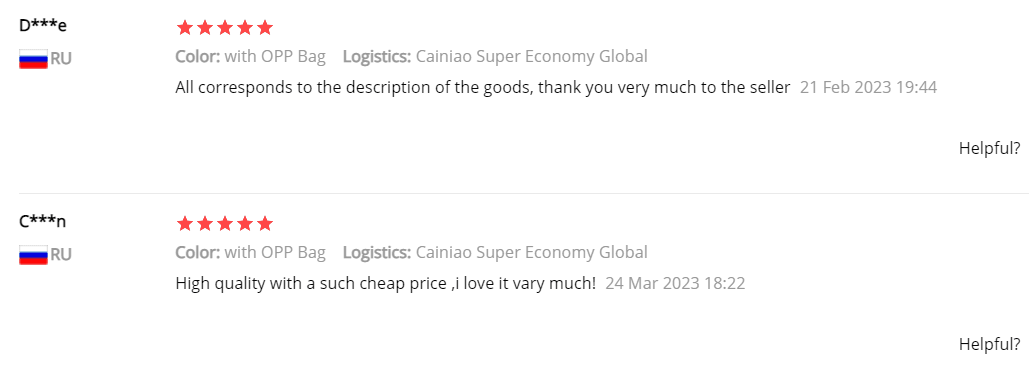This screenshot has width=1029, height=379.
Task: Click the RU country label under C***n
Action: point(61,255)
